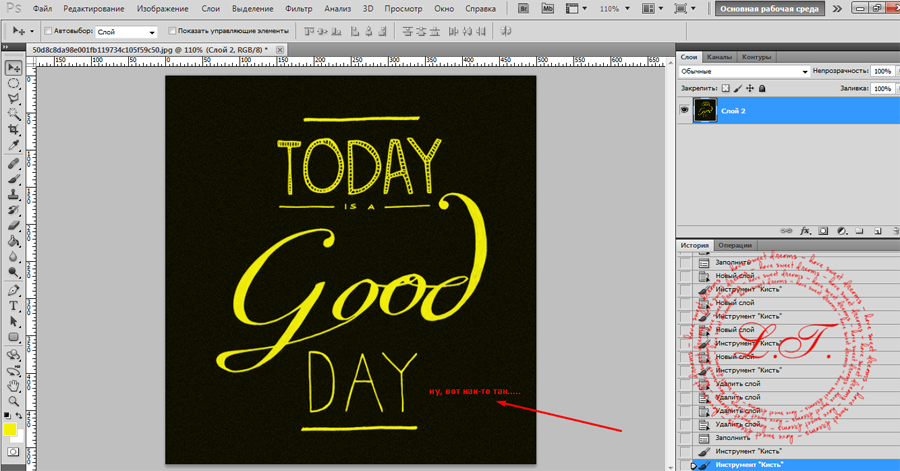Select the Hand tool
900x471 pixels.
13,386
